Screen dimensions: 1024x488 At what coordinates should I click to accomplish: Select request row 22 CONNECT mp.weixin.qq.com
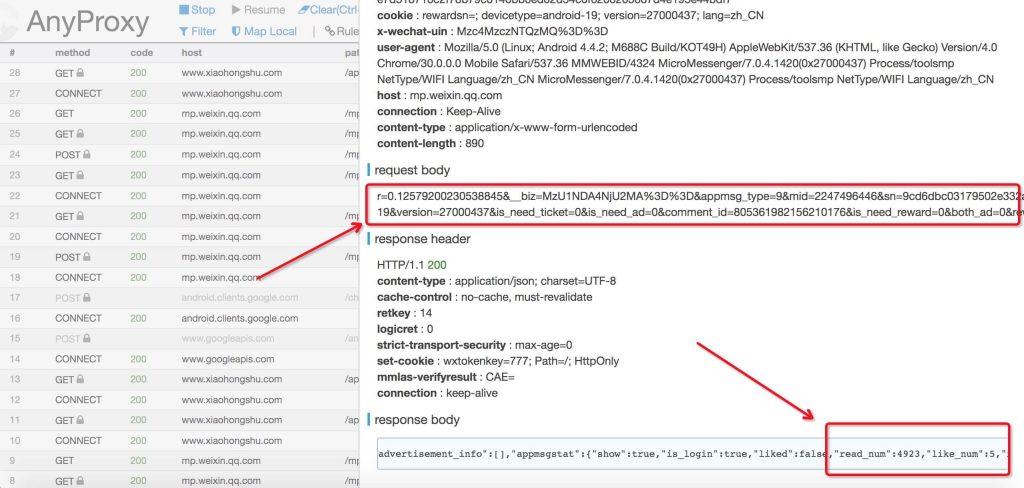pos(180,195)
